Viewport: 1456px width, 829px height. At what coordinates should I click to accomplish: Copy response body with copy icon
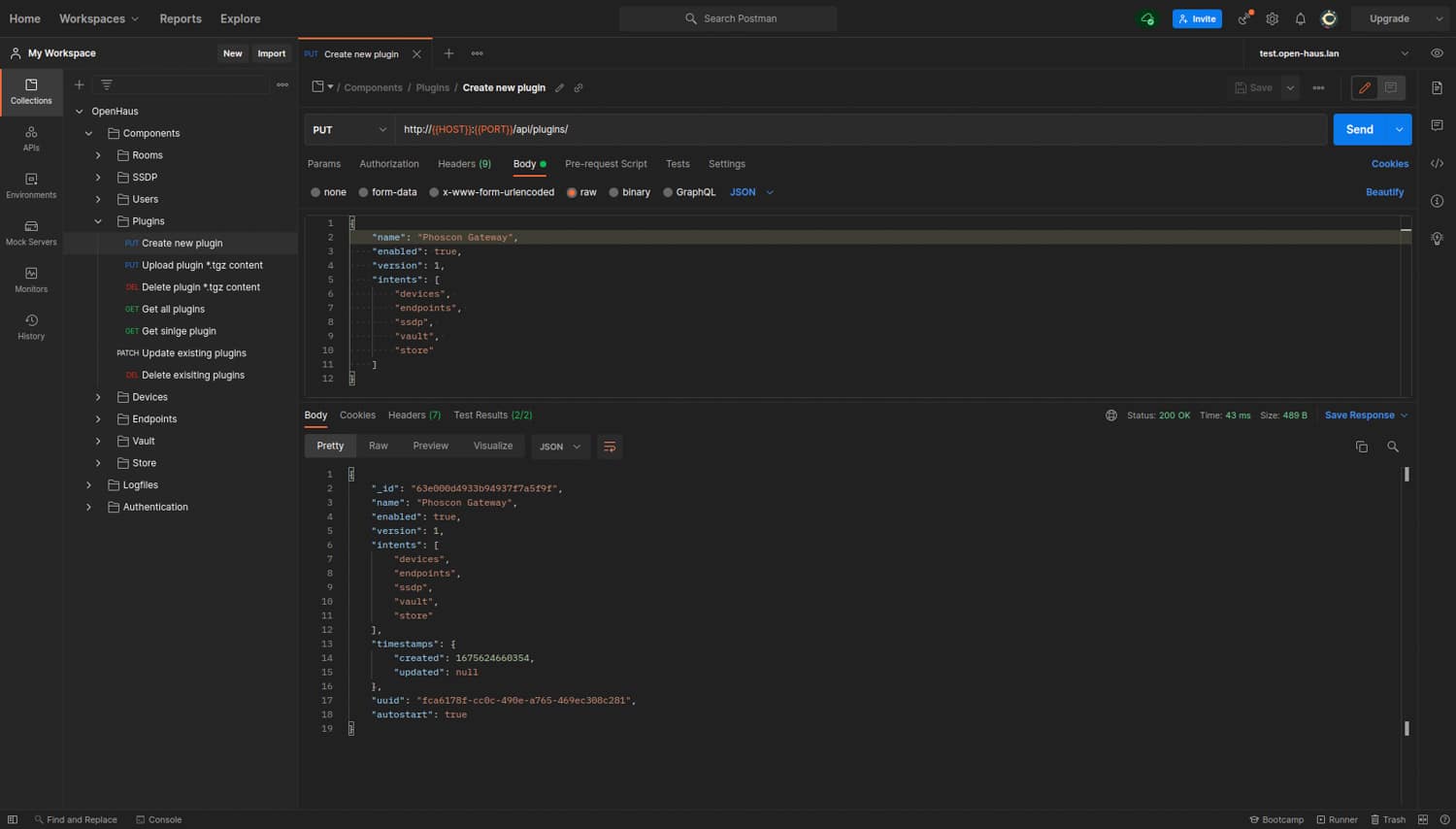tap(1362, 447)
